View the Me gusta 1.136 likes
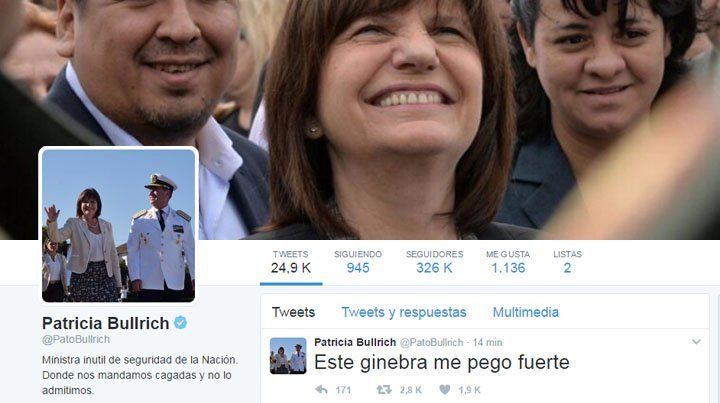Screen dimensions: 720x403 click(x=508, y=262)
